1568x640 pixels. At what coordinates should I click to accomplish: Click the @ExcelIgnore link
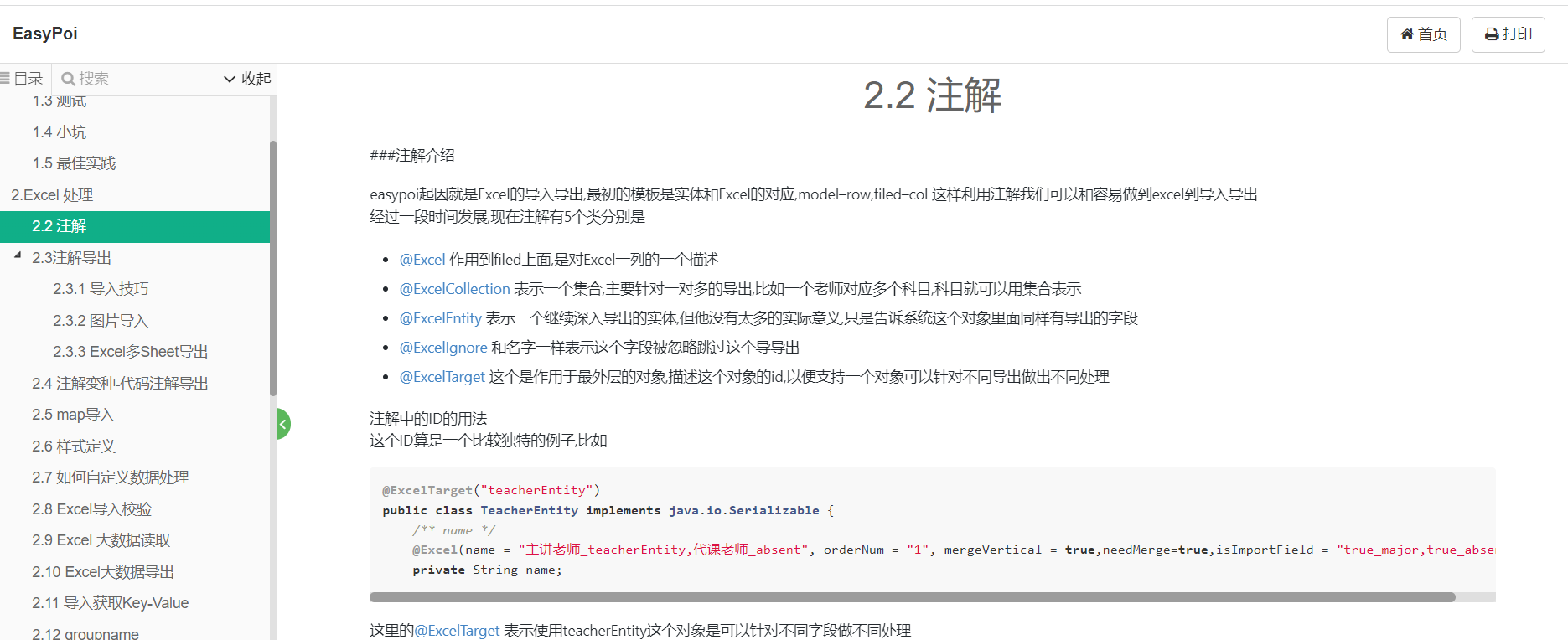[x=443, y=348]
